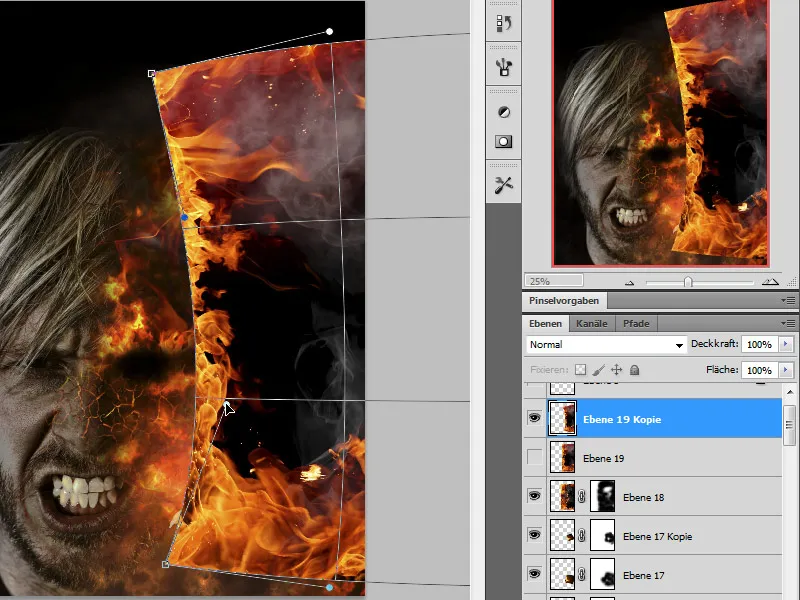
Task: Switch to the Kanäle tab
Action: 592,323
